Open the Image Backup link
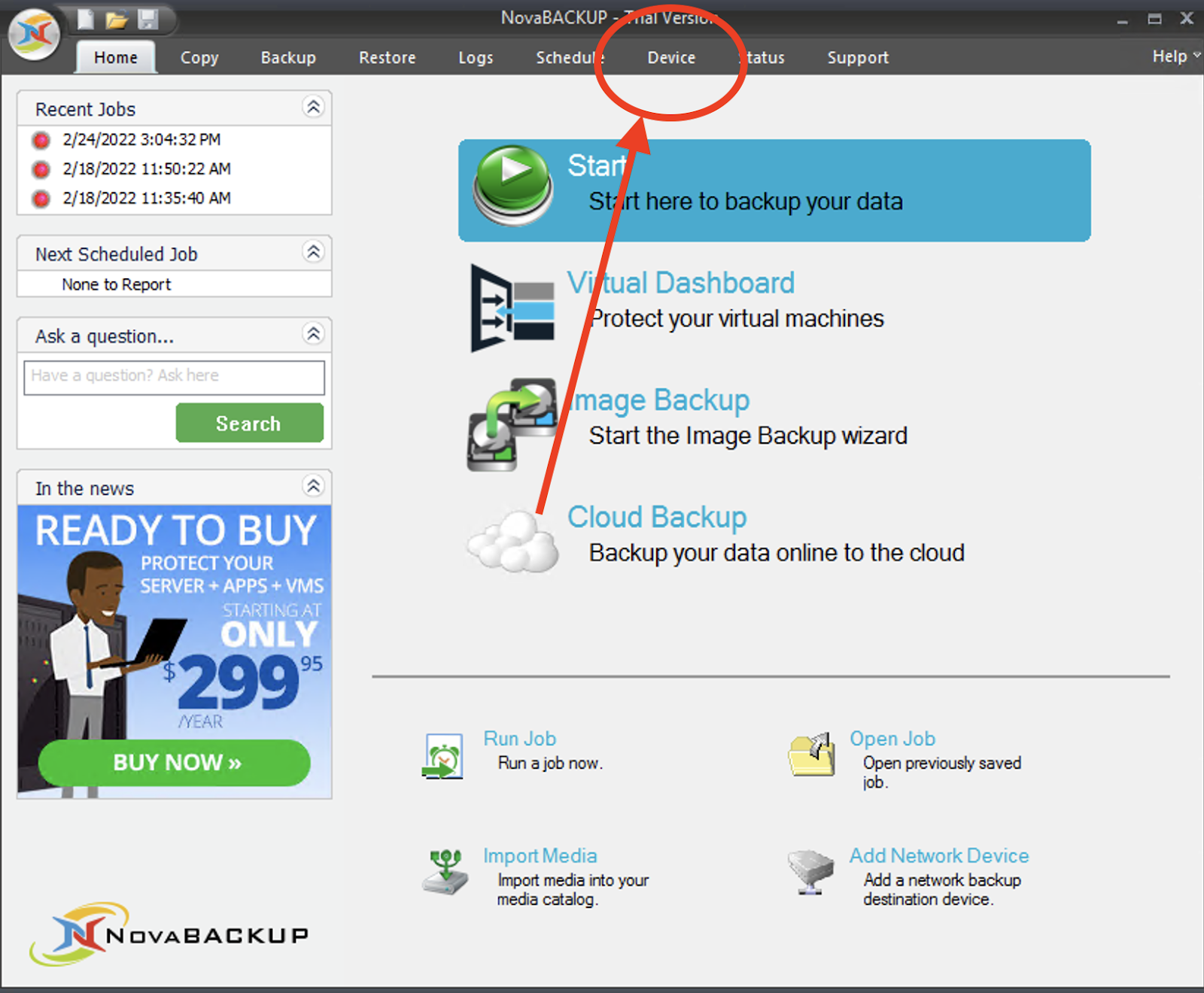This screenshot has height=993, width=1204. pyautogui.click(x=658, y=400)
